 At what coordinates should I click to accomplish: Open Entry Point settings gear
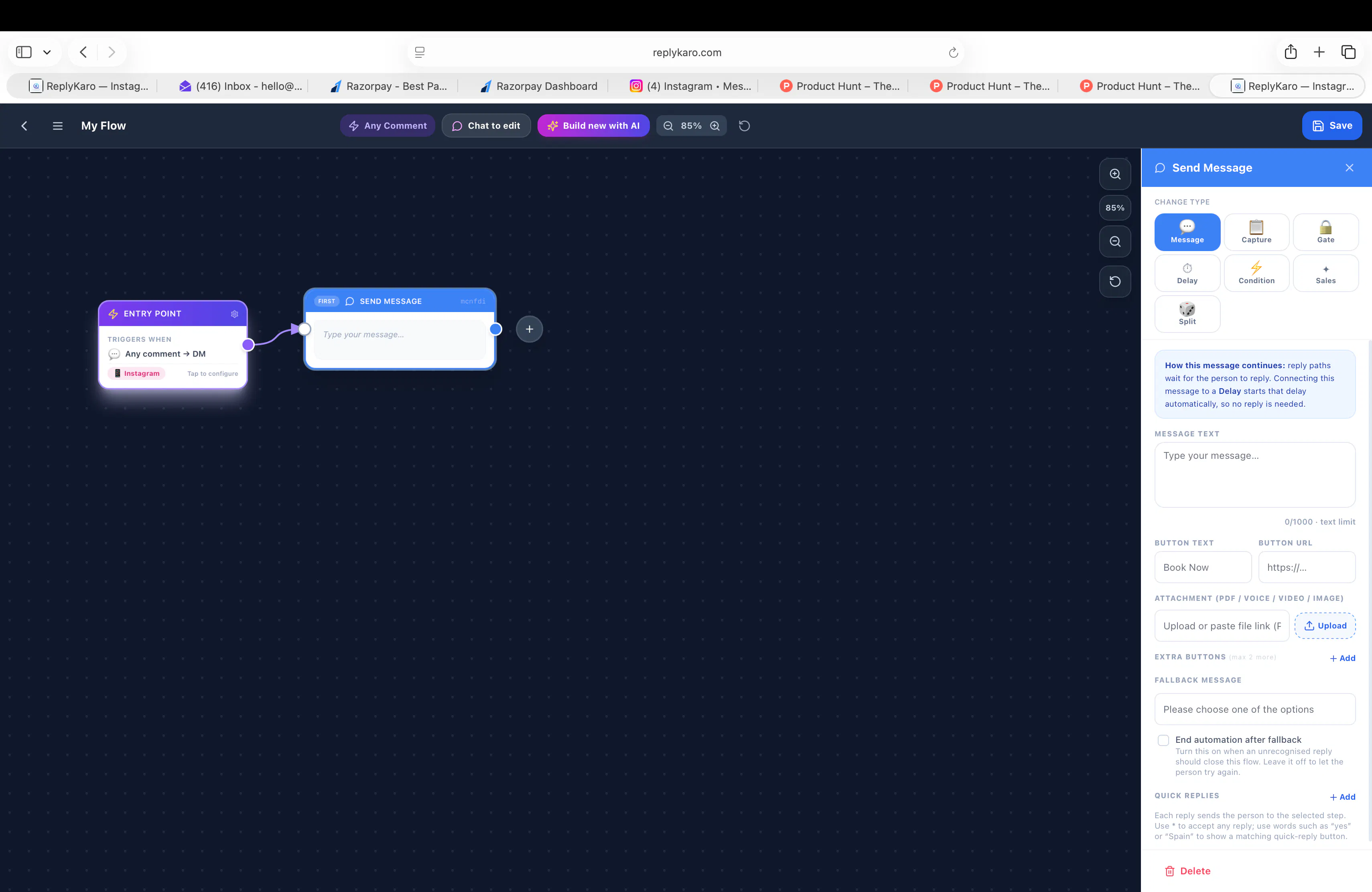(235, 314)
